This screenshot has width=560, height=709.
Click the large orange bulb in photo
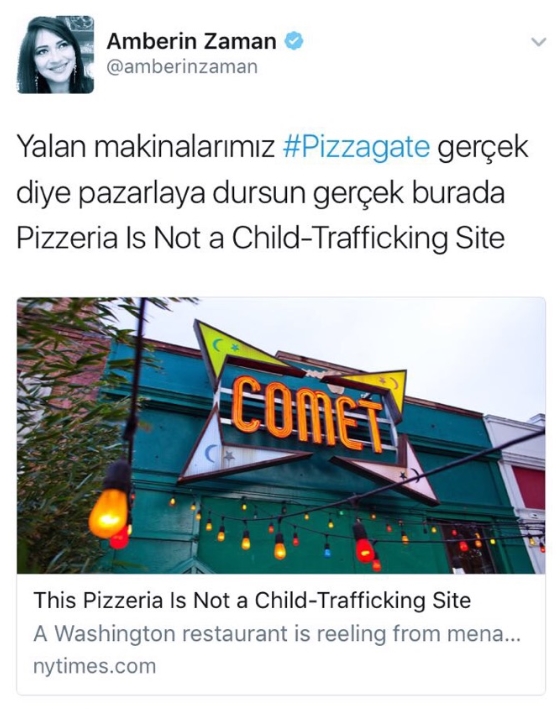coord(108,512)
